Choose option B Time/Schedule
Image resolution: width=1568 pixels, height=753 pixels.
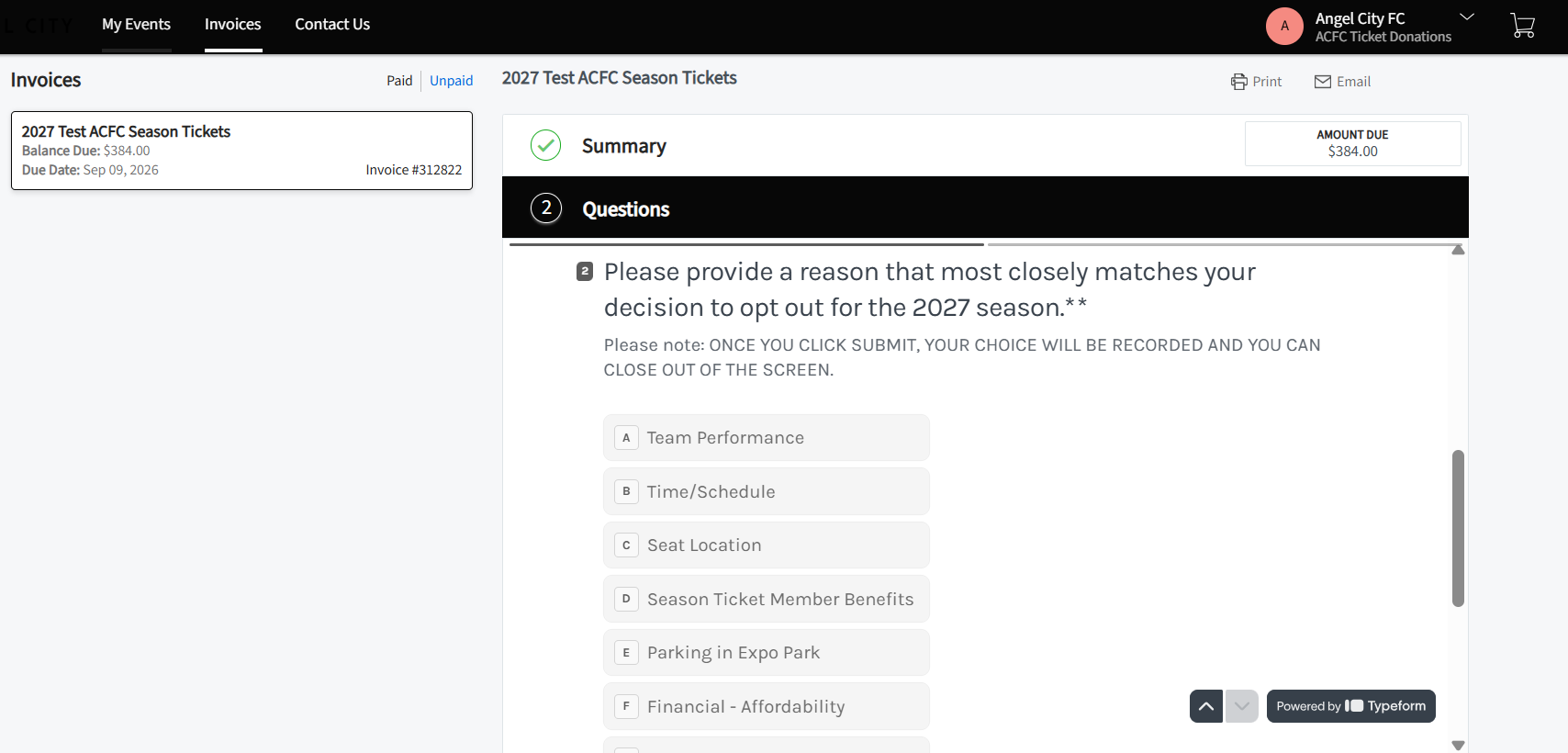(767, 491)
